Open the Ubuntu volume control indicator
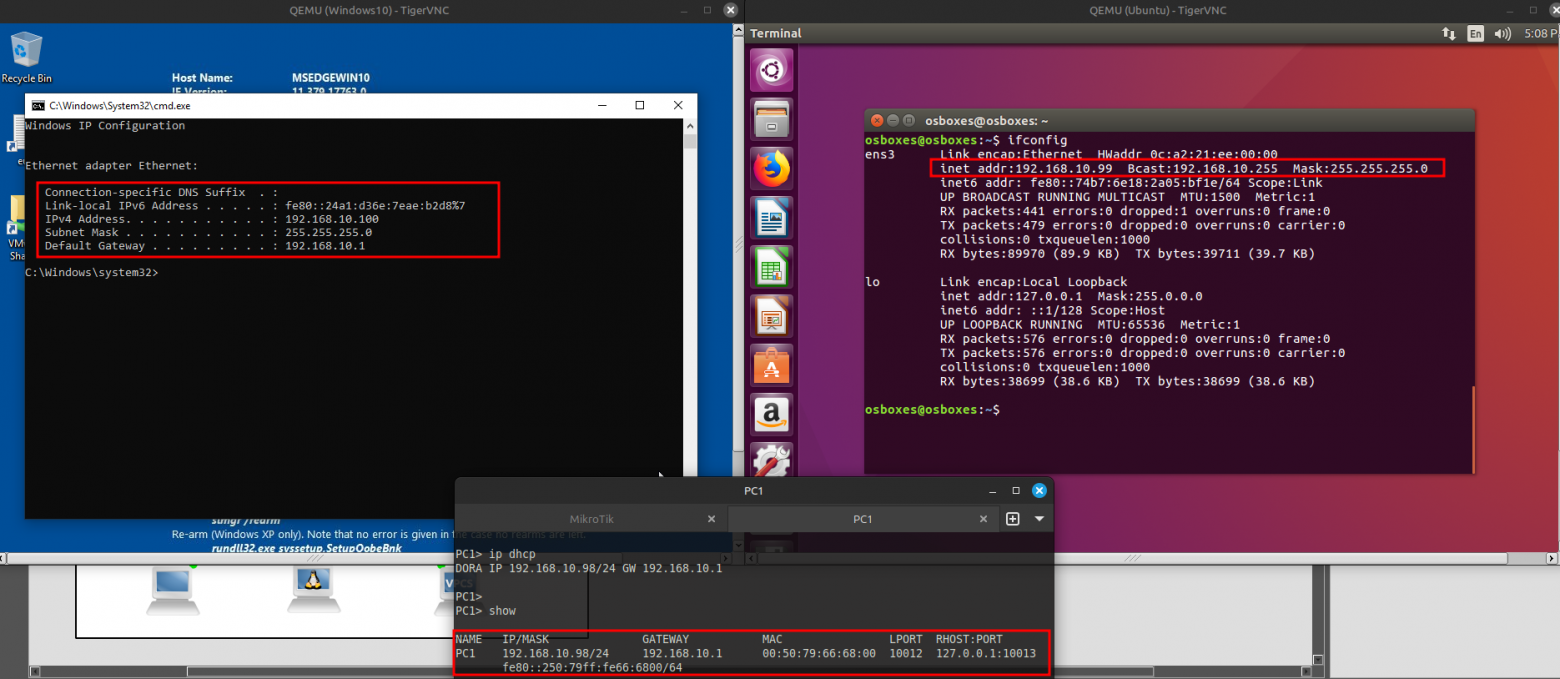The width and height of the screenshot is (1560, 679). pos(1503,33)
